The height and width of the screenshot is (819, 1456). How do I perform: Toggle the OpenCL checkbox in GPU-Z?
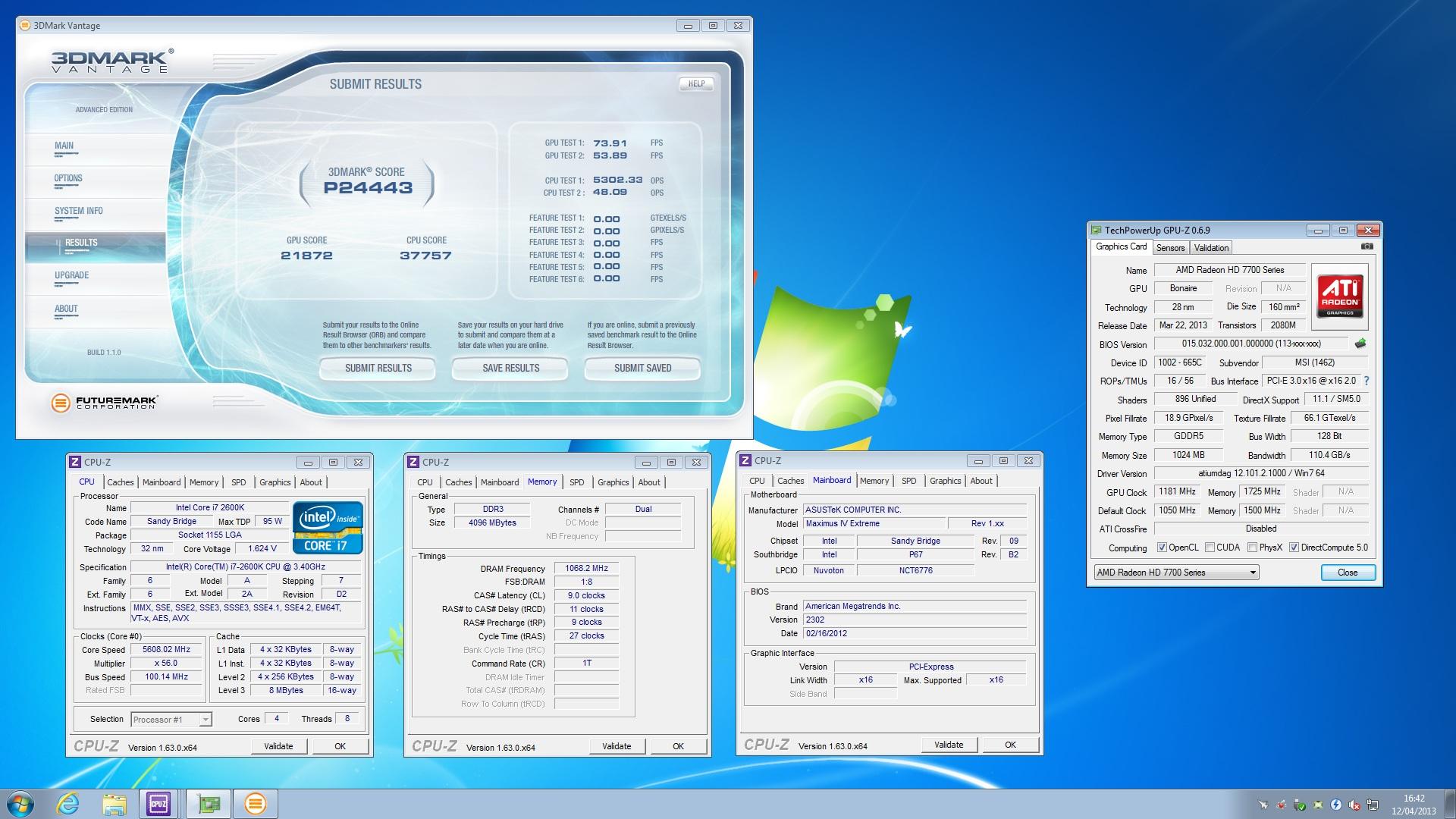[x=1162, y=548]
